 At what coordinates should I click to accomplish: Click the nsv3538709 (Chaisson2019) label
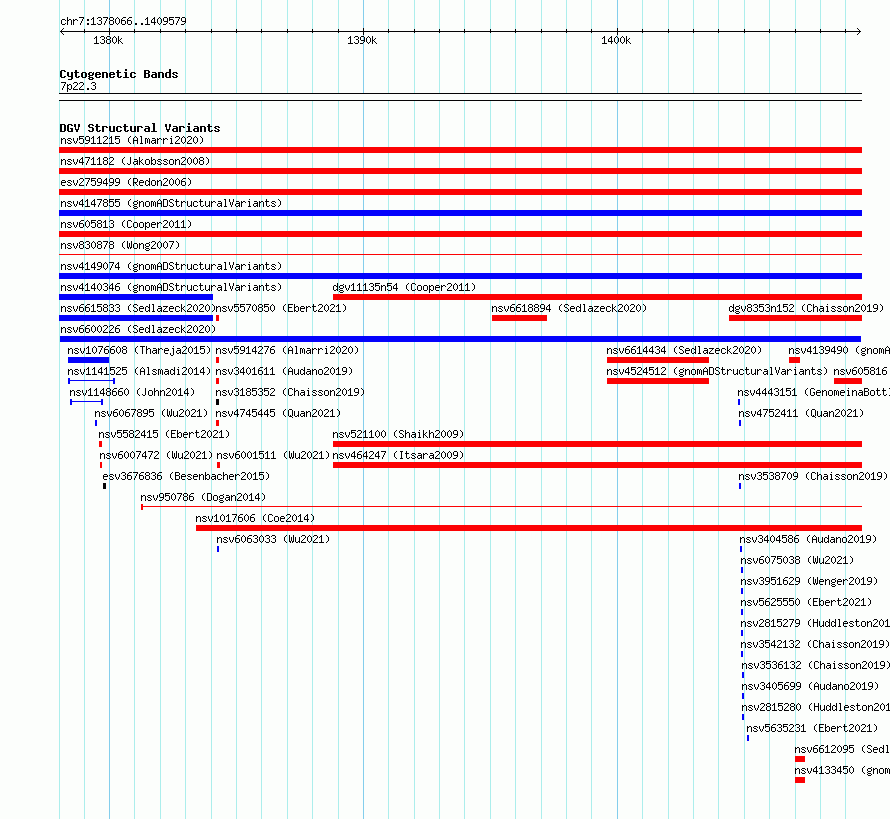[813, 476]
